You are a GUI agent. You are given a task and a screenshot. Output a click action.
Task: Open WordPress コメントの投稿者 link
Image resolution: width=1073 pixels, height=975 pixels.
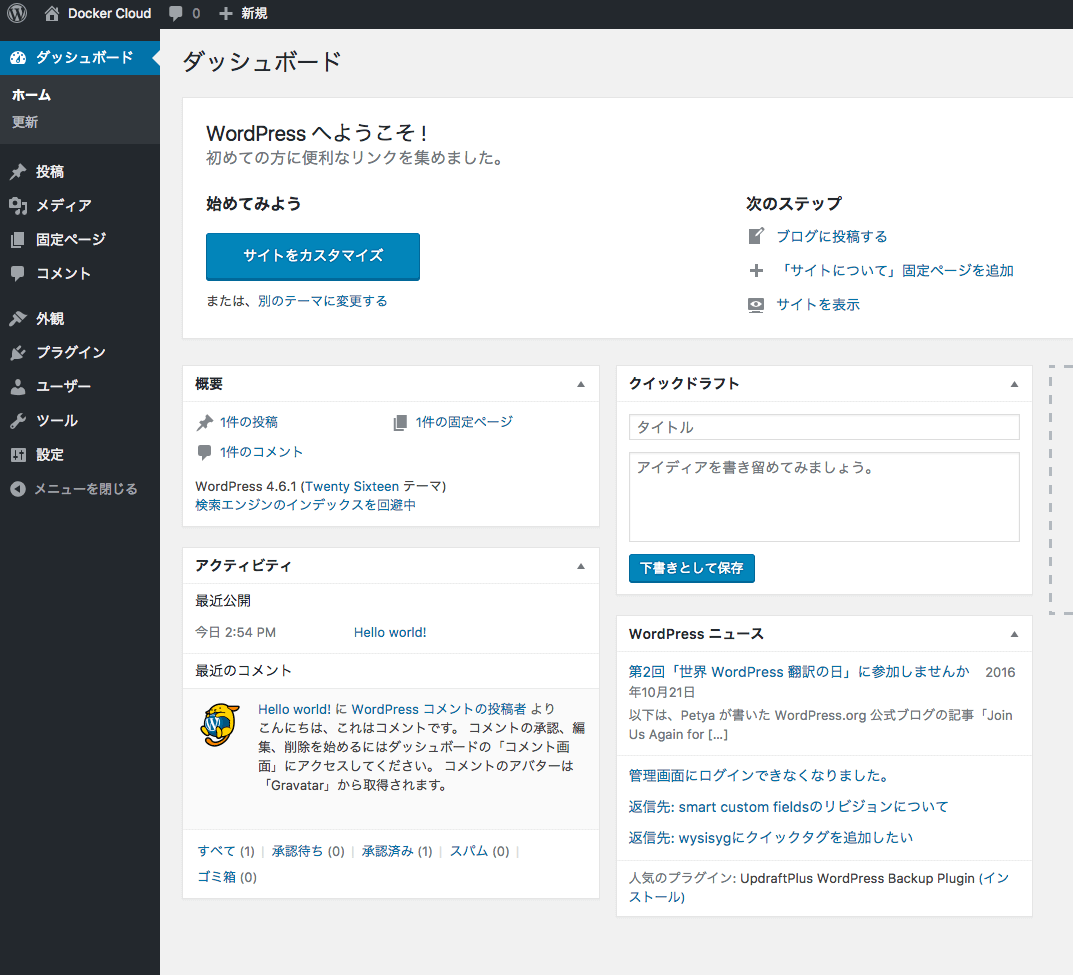439,710
